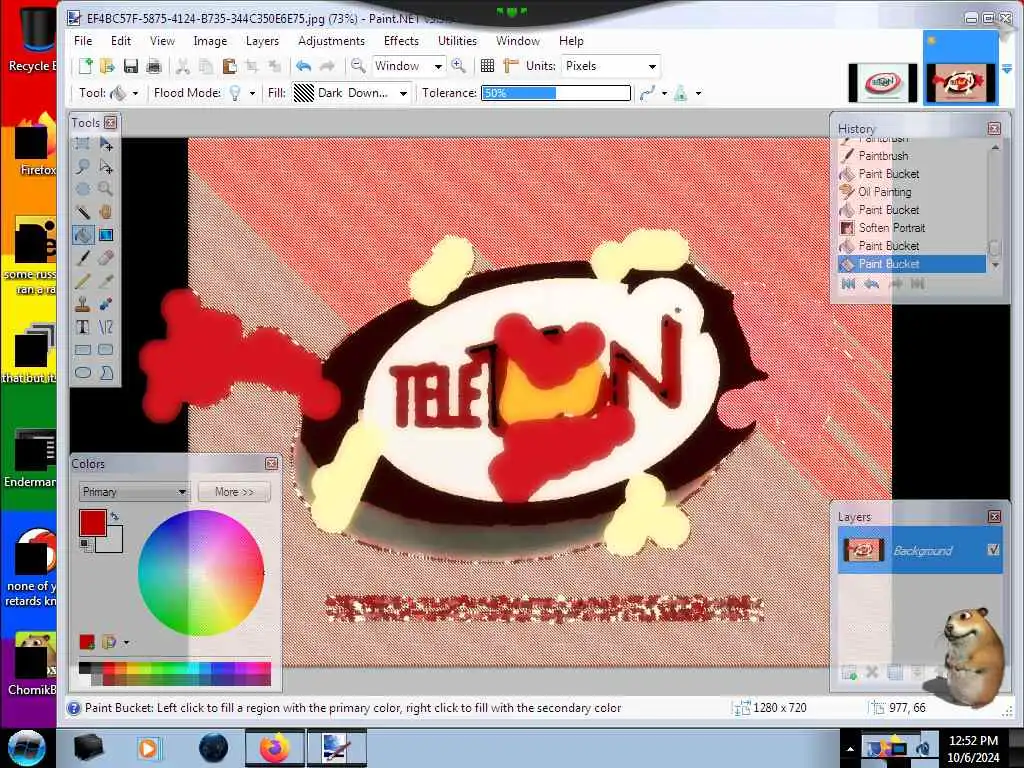Close the Tools panel
1024x768 pixels.
pyautogui.click(x=110, y=123)
